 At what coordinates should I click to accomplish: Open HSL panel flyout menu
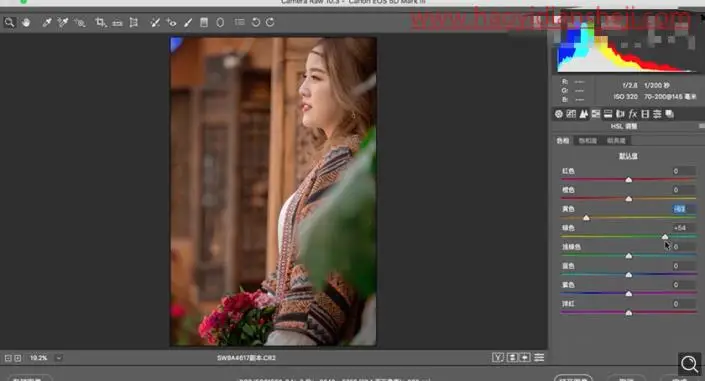tap(701, 126)
